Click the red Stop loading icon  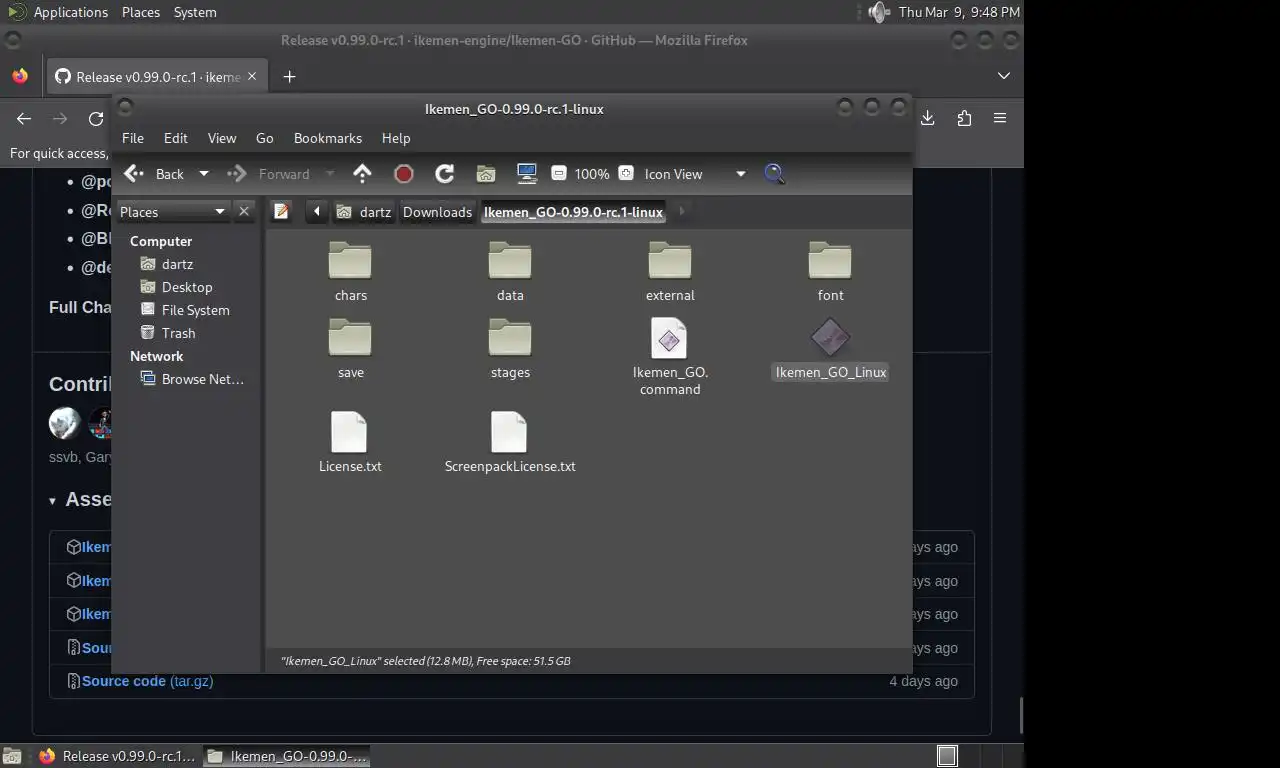point(404,174)
